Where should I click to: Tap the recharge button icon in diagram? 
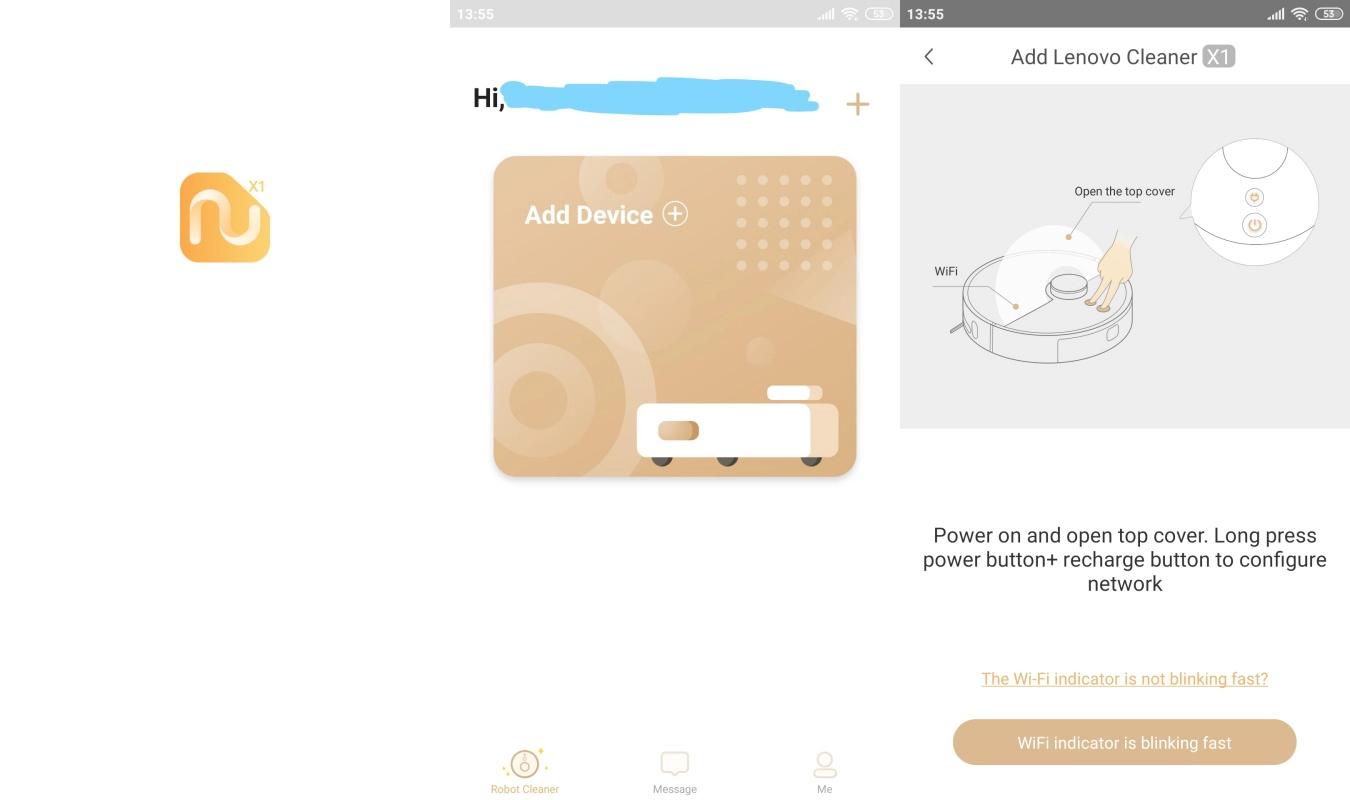[1254, 198]
